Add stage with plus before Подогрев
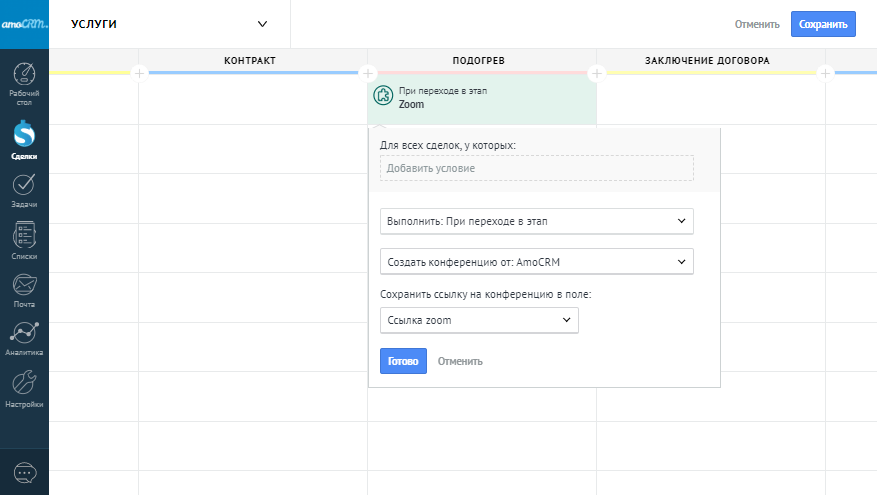Image resolution: width=877 pixels, height=495 pixels. (367, 73)
